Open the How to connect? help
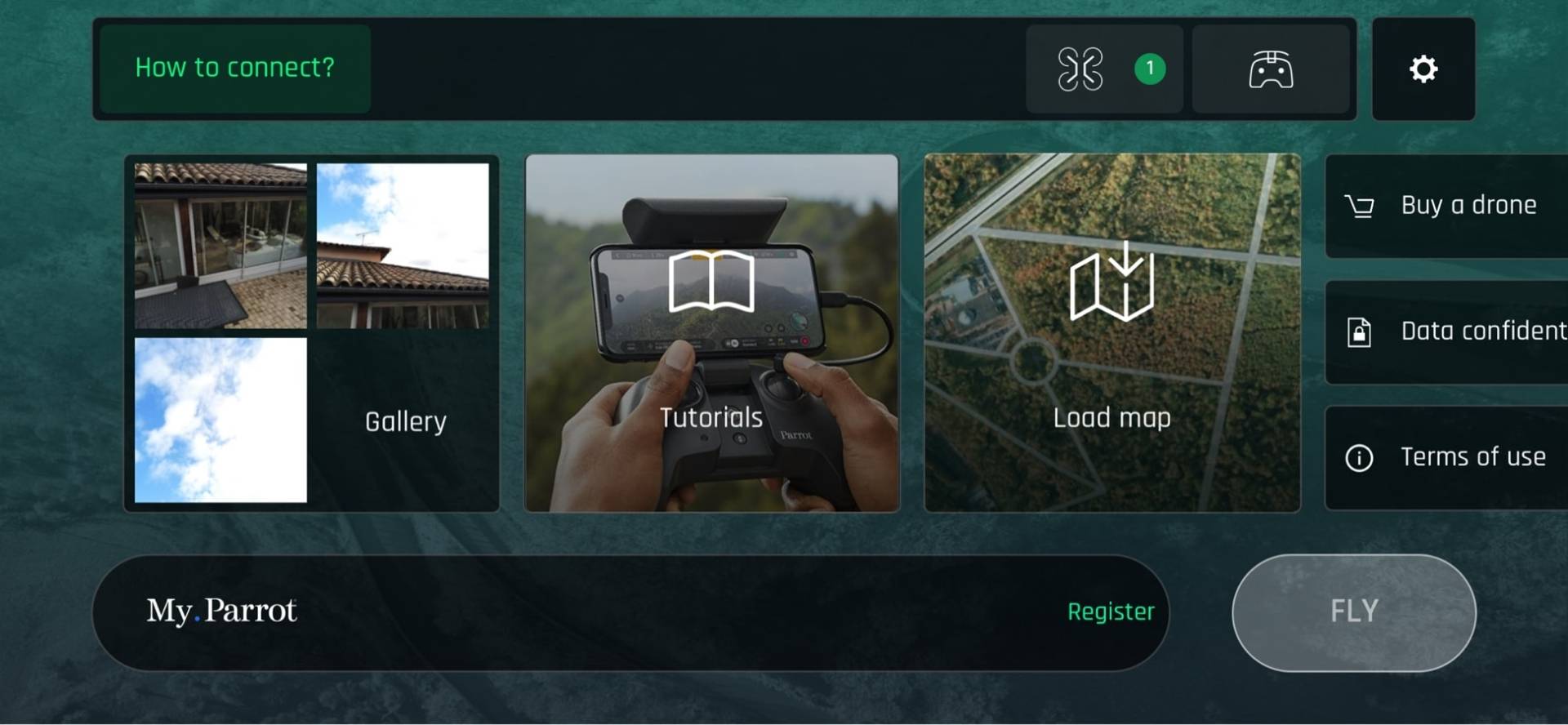 [235, 69]
